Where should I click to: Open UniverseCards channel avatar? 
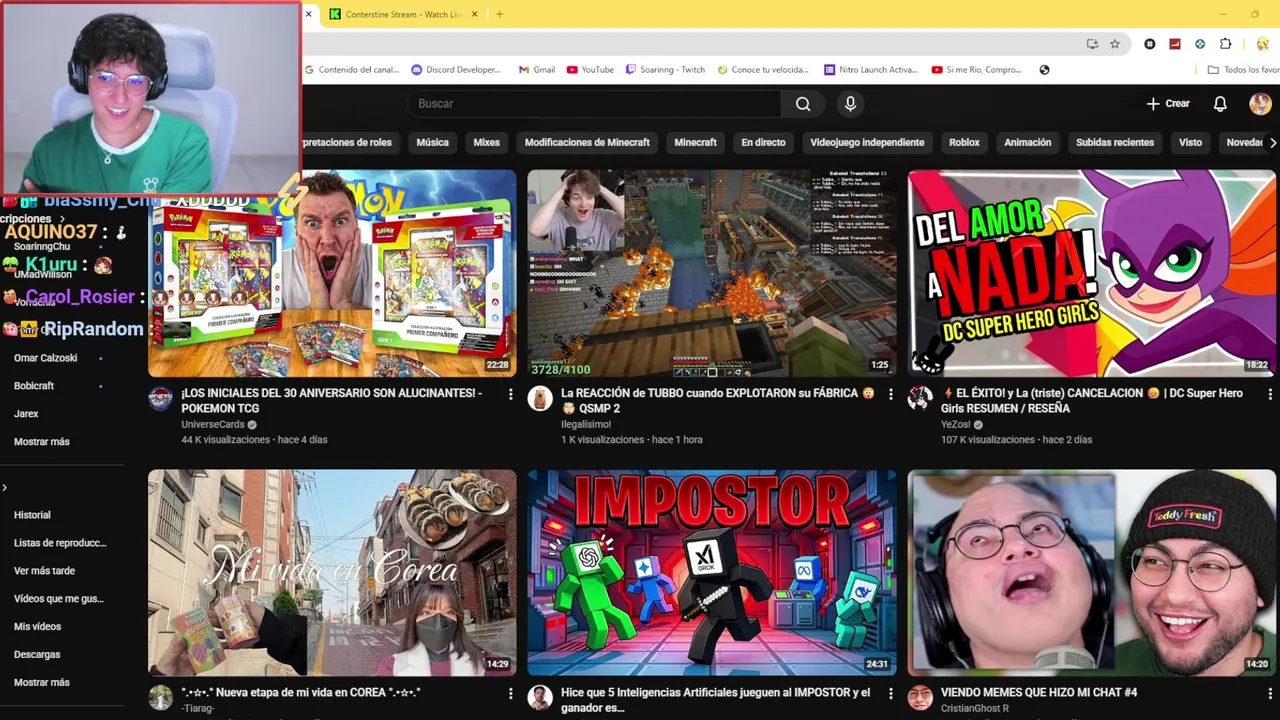pyautogui.click(x=160, y=399)
